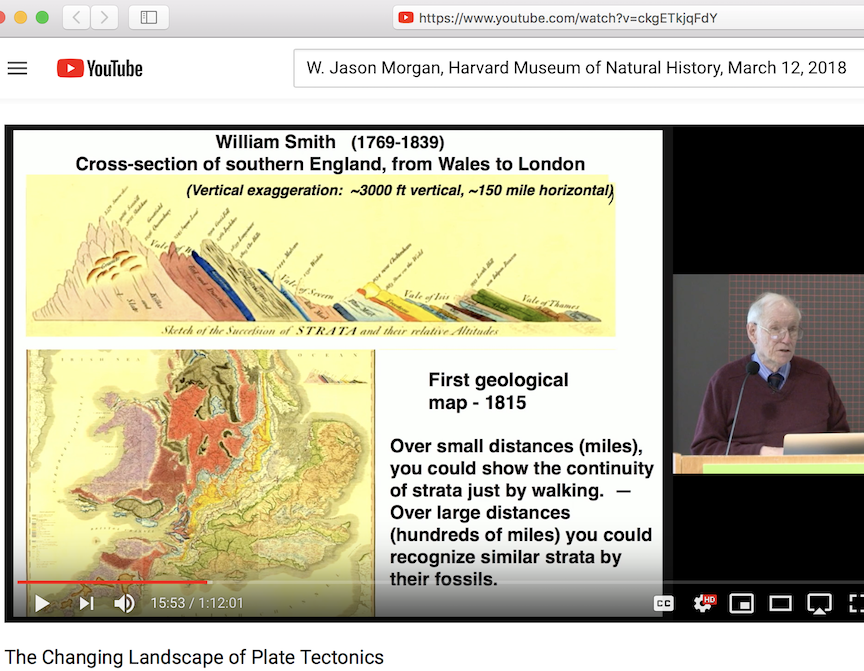Image resolution: width=864 pixels, height=671 pixels.
Task: Play the paused video
Action: (x=41, y=604)
